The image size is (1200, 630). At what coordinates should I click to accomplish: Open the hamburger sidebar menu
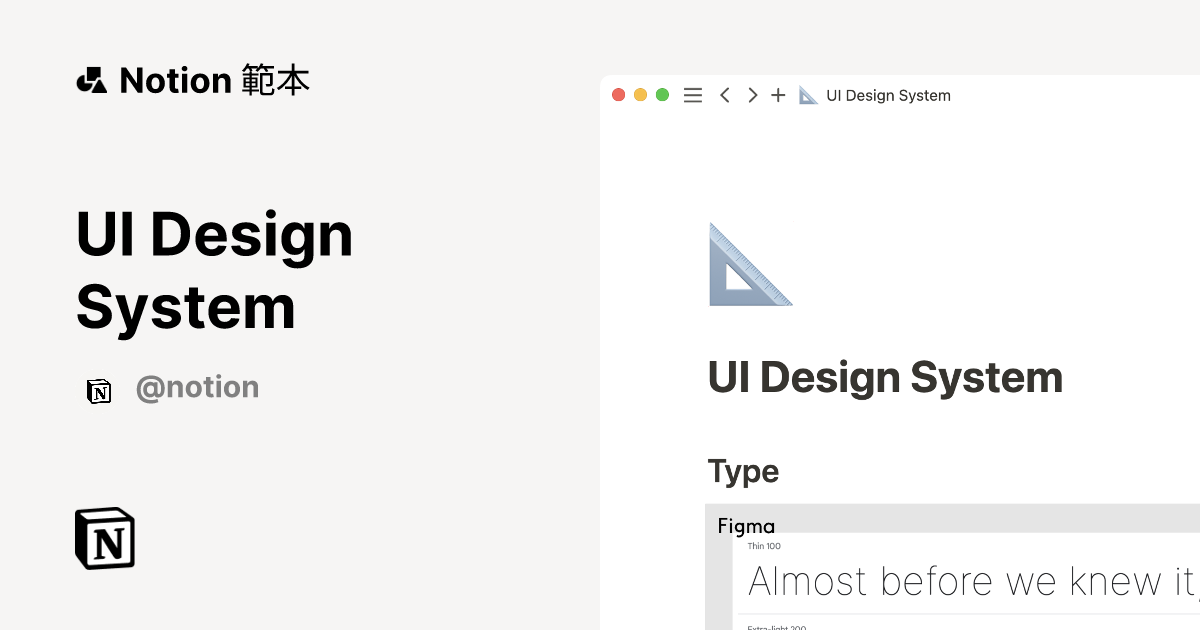[692, 94]
